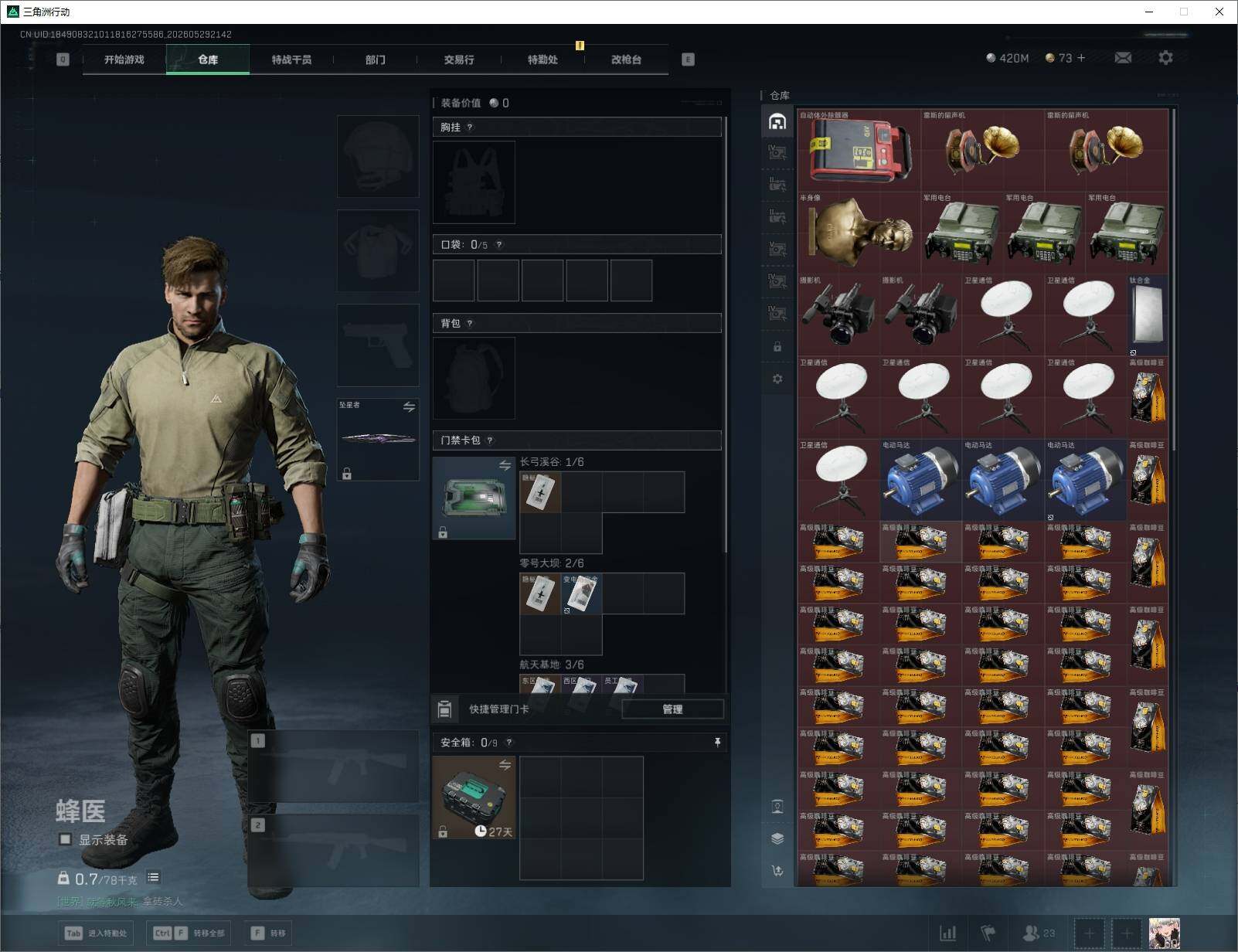The height and width of the screenshot is (952, 1238).
Task: Select the body armor equipment slot
Action: click(x=378, y=250)
